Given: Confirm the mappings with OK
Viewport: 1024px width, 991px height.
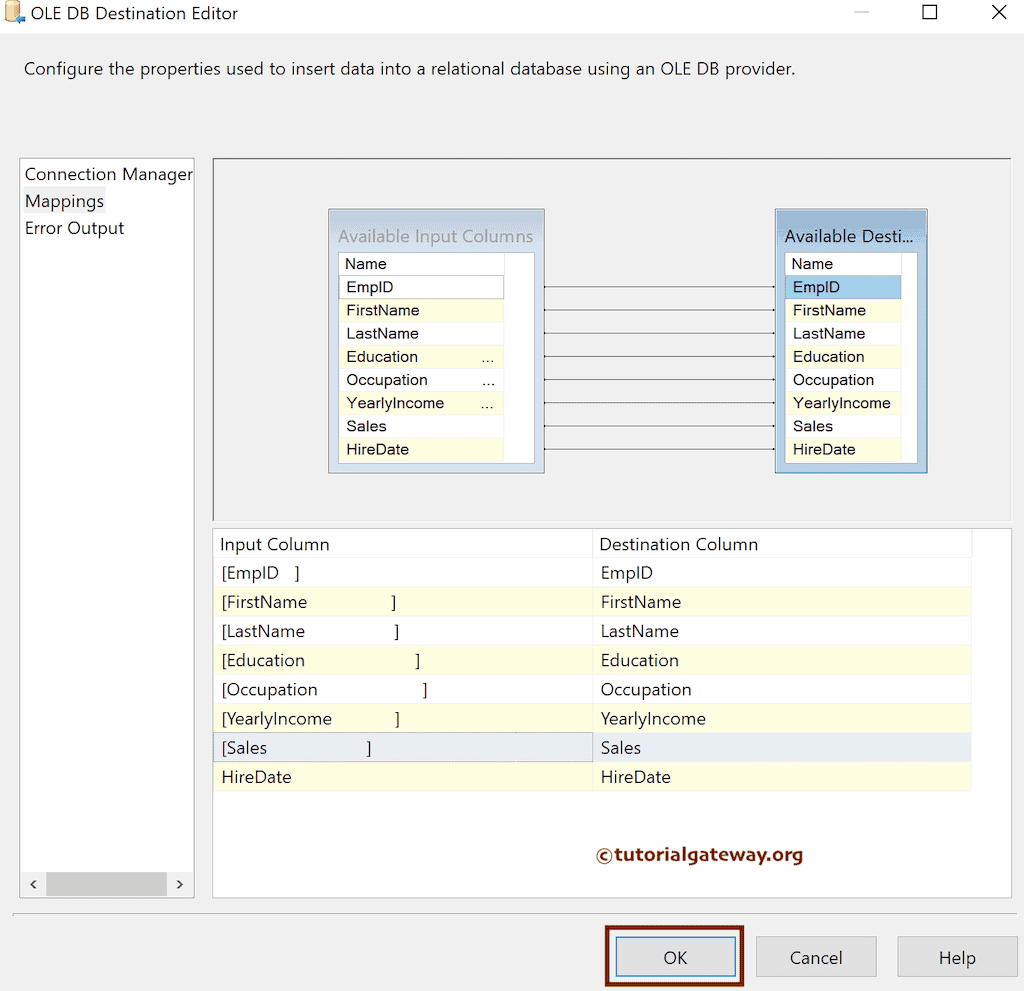Looking at the screenshot, I should tap(674, 957).
